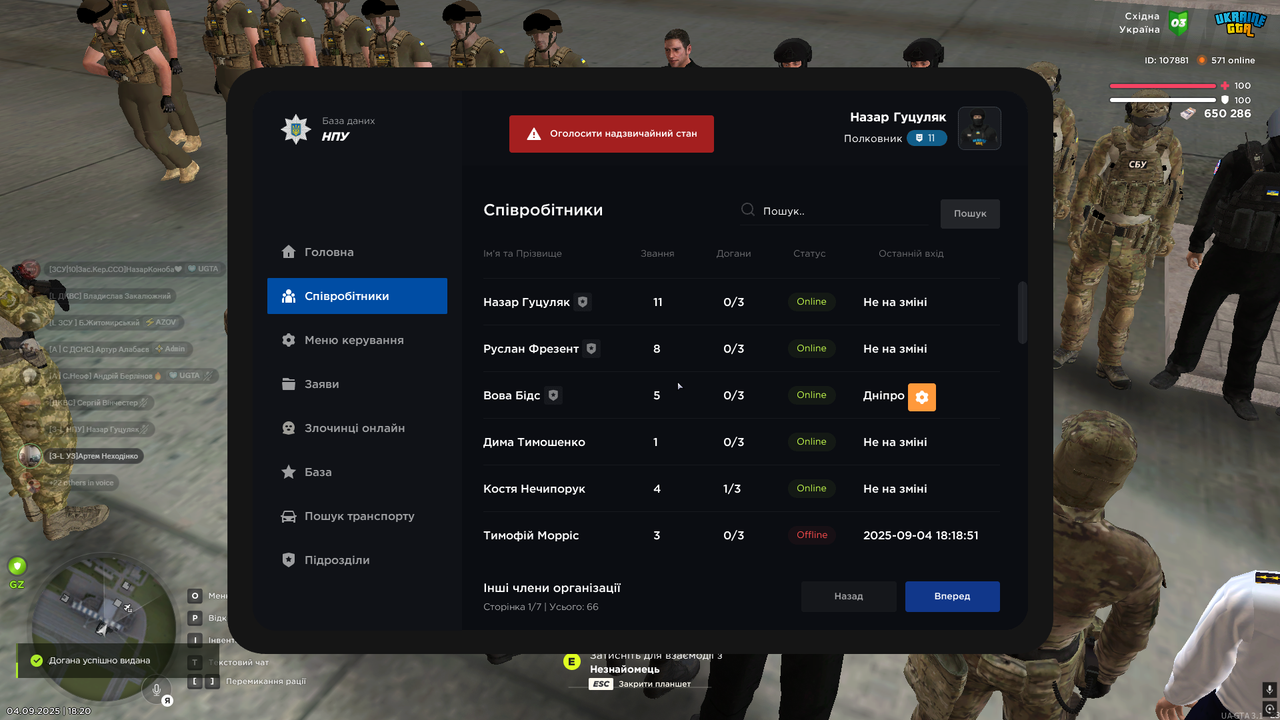
Task: Click the shield-star icon beside Підрозділи
Action: [288, 560]
